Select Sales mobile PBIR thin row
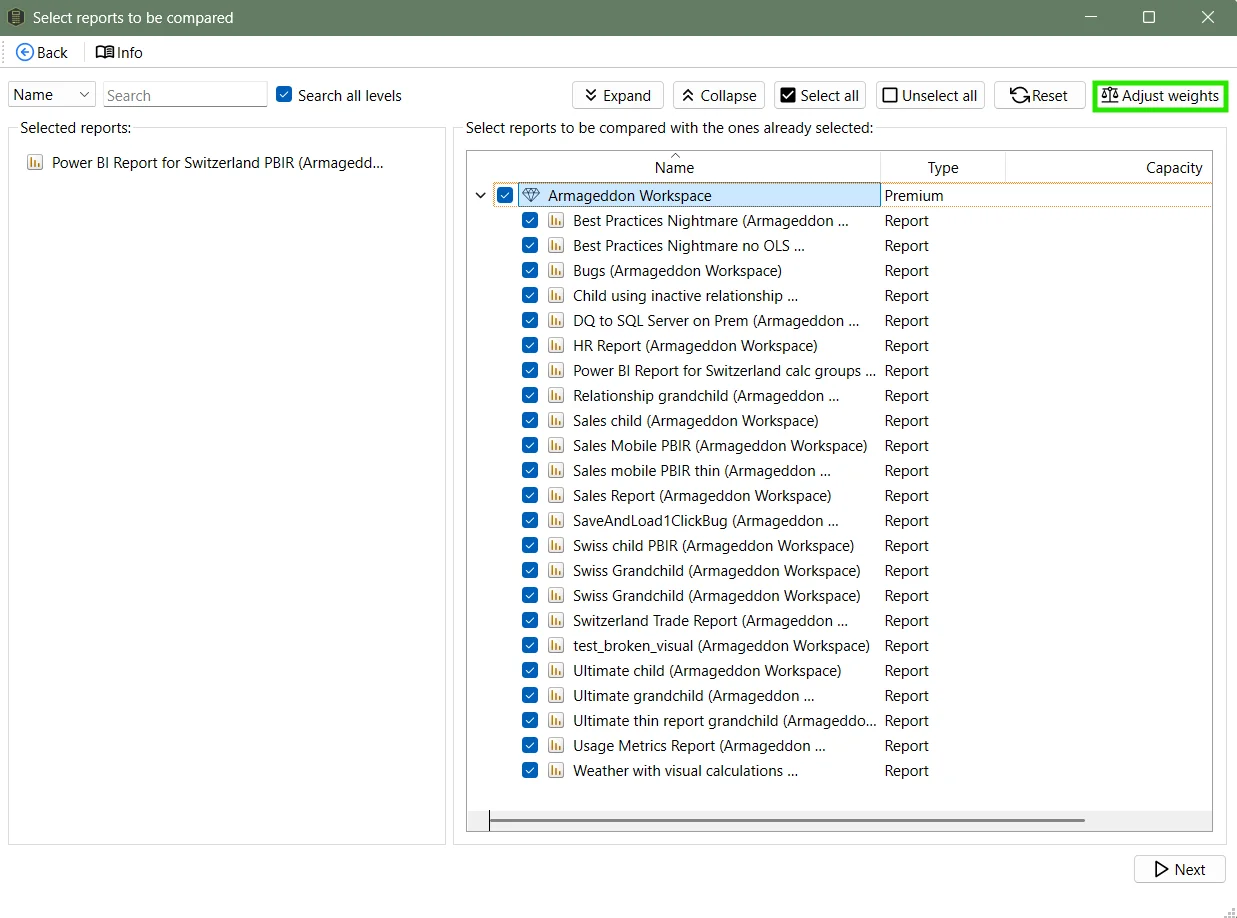The width and height of the screenshot is (1237, 918). (701, 471)
